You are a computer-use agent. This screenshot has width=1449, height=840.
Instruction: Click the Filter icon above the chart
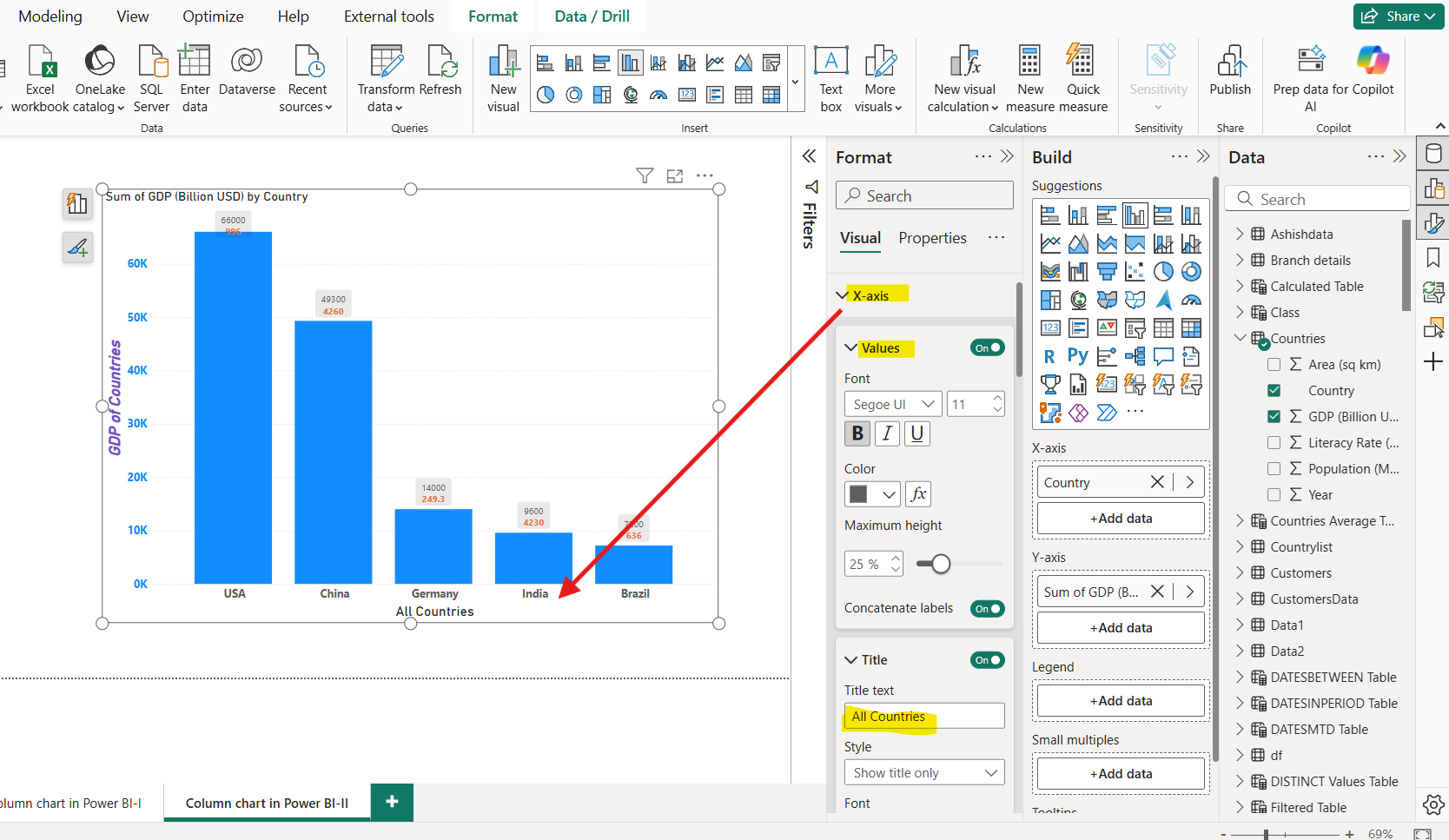645,176
